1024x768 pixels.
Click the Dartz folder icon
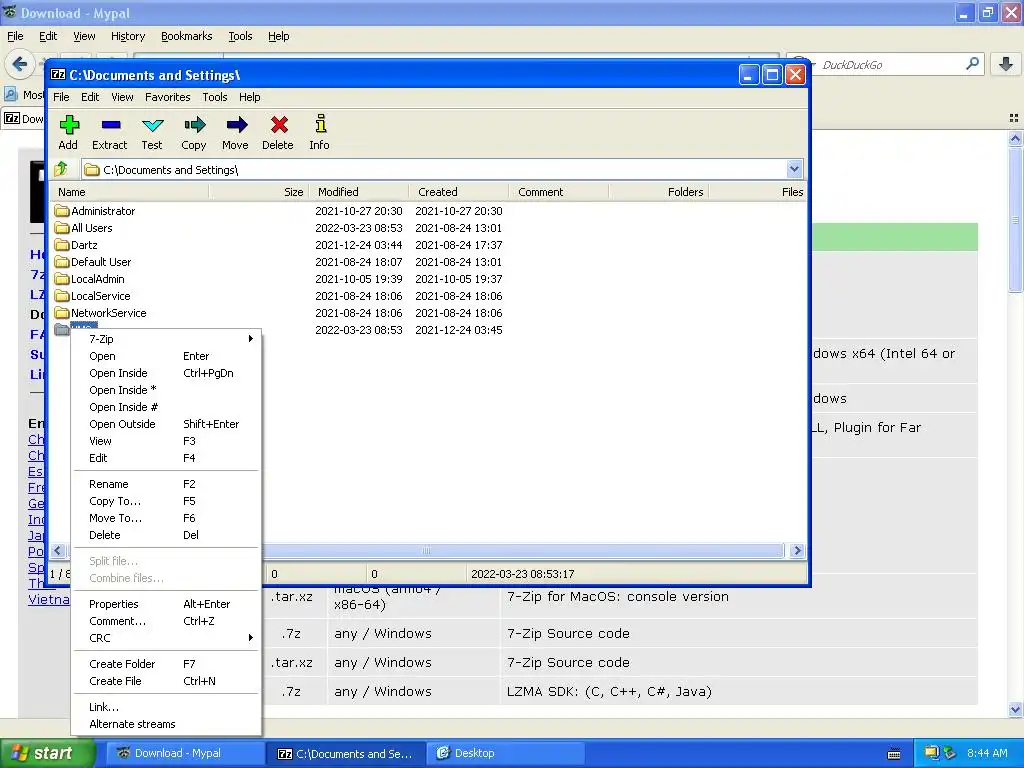[62, 244]
